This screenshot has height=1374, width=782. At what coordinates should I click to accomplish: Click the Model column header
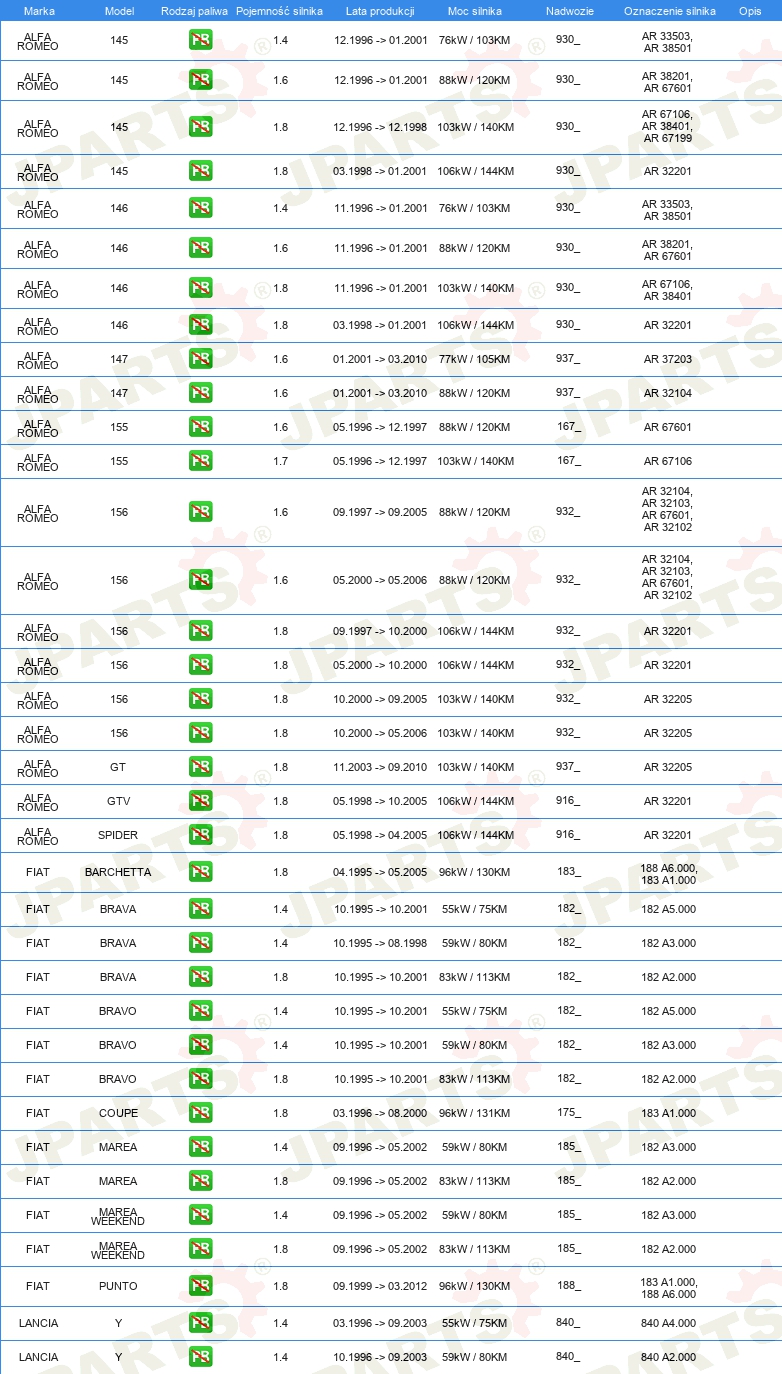pos(119,10)
